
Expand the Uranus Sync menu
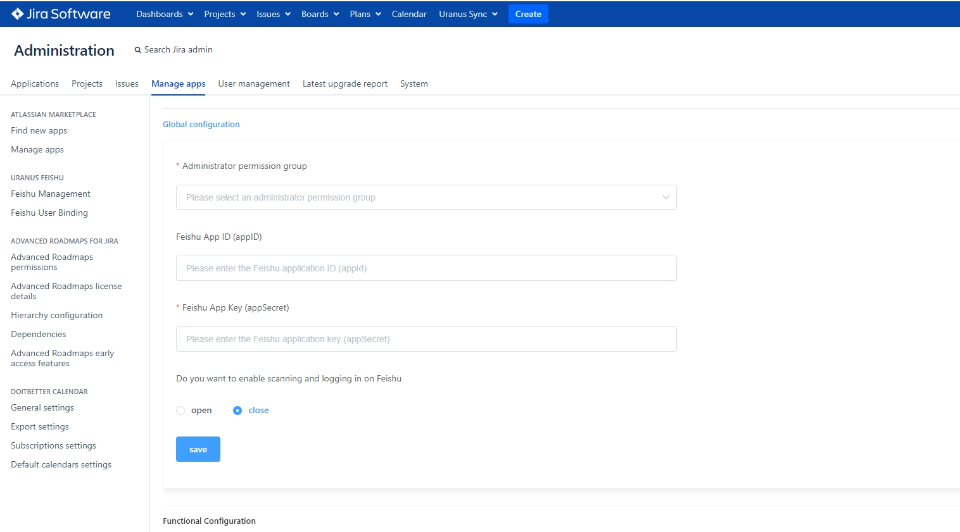click(468, 14)
